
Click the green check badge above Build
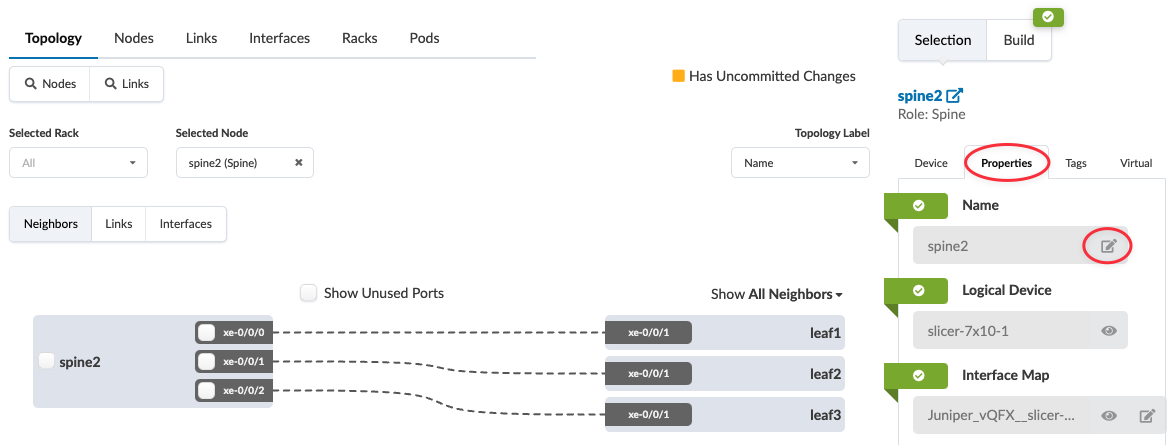pos(1048,17)
